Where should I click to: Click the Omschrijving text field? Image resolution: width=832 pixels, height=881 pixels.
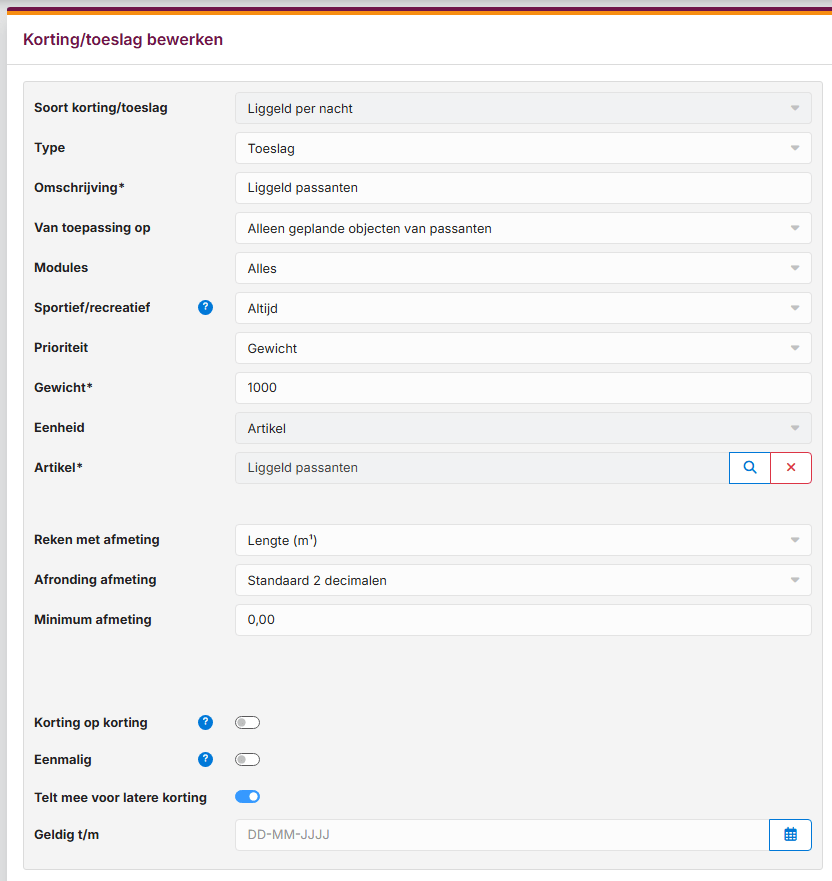tap(522, 188)
